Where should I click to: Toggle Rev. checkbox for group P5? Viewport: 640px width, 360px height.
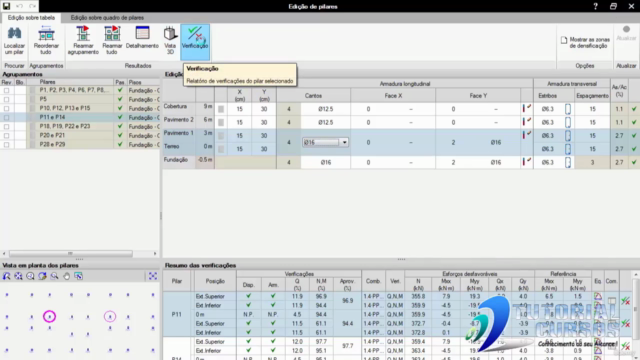click(6, 99)
